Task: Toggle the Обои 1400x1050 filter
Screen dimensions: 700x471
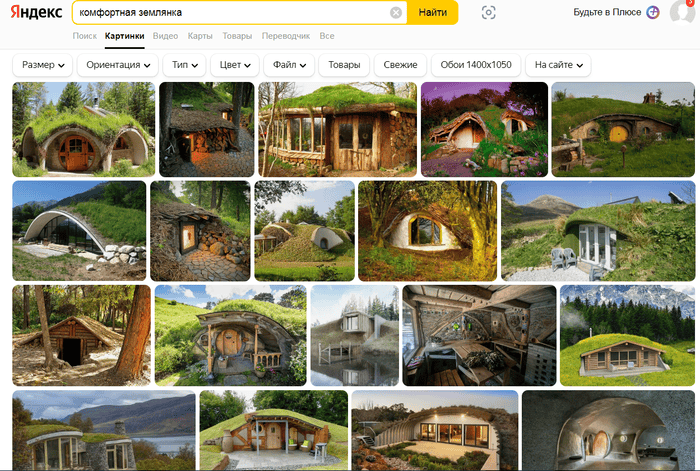Action: point(476,65)
